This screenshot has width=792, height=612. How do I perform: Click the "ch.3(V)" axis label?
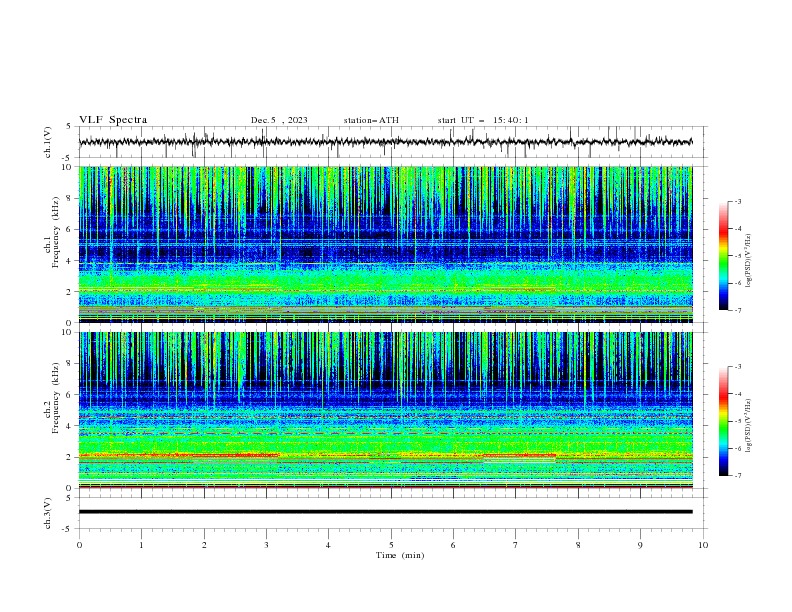(48, 513)
